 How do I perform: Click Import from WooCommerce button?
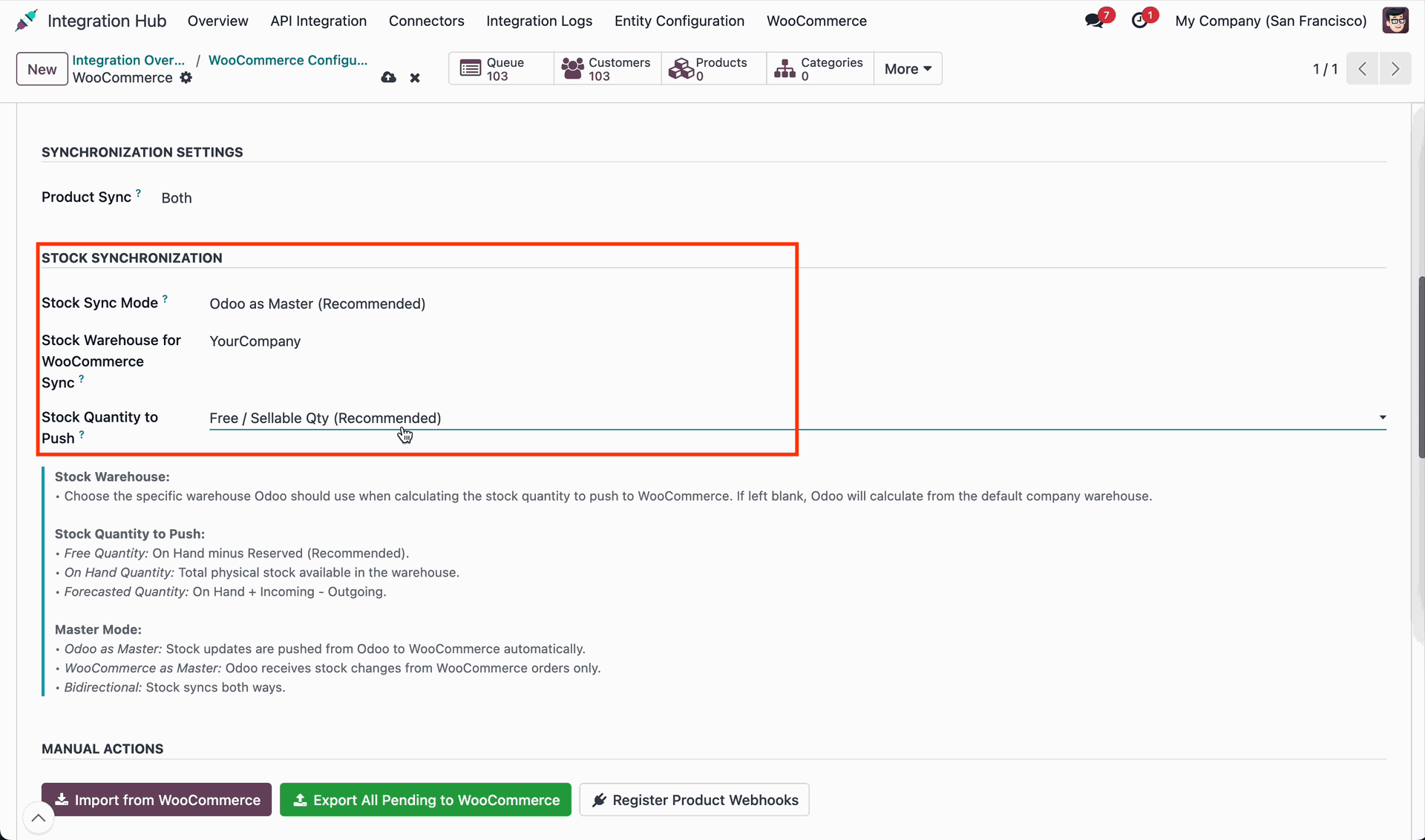pyautogui.click(x=157, y=800)
